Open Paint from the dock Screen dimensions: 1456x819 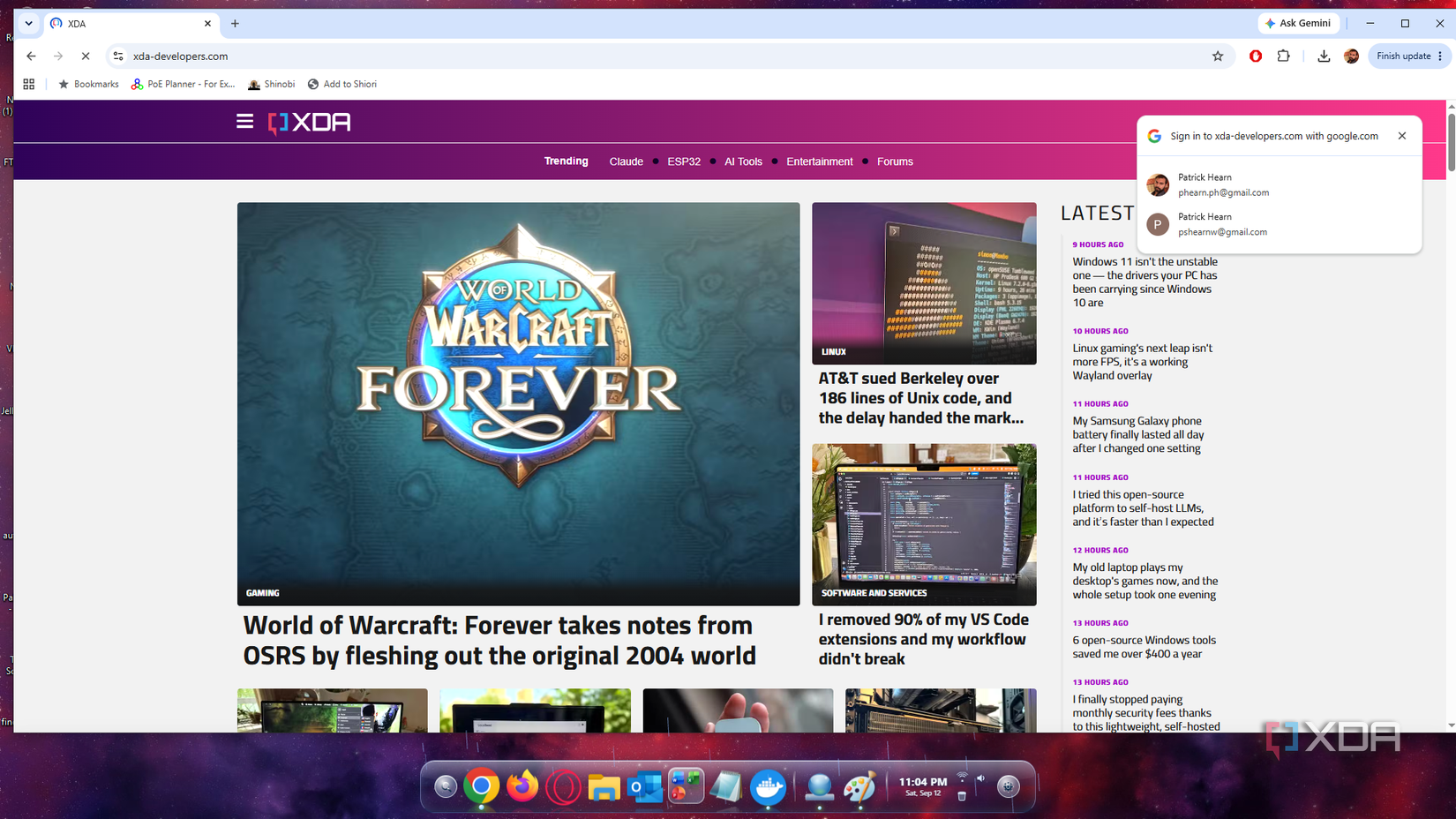859,785
